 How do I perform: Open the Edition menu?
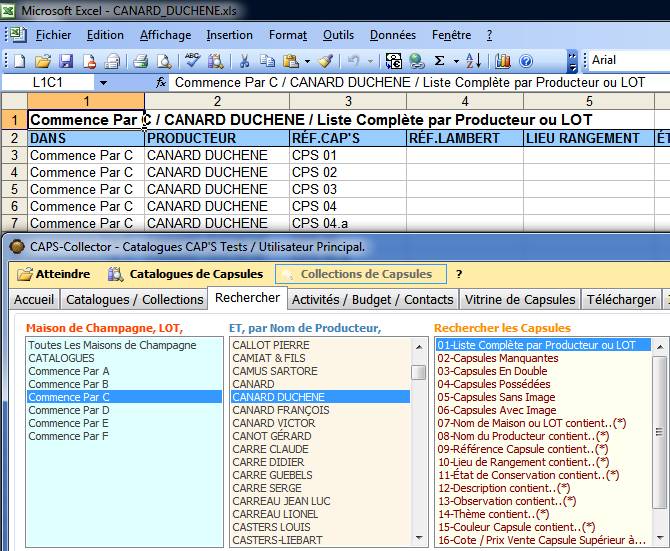tap(105, 35)
